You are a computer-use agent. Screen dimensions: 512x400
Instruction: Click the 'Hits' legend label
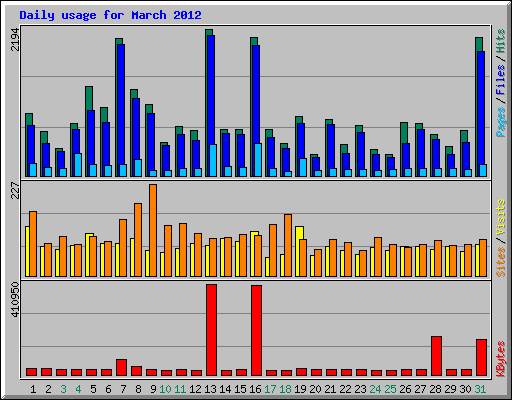point(500,41)
